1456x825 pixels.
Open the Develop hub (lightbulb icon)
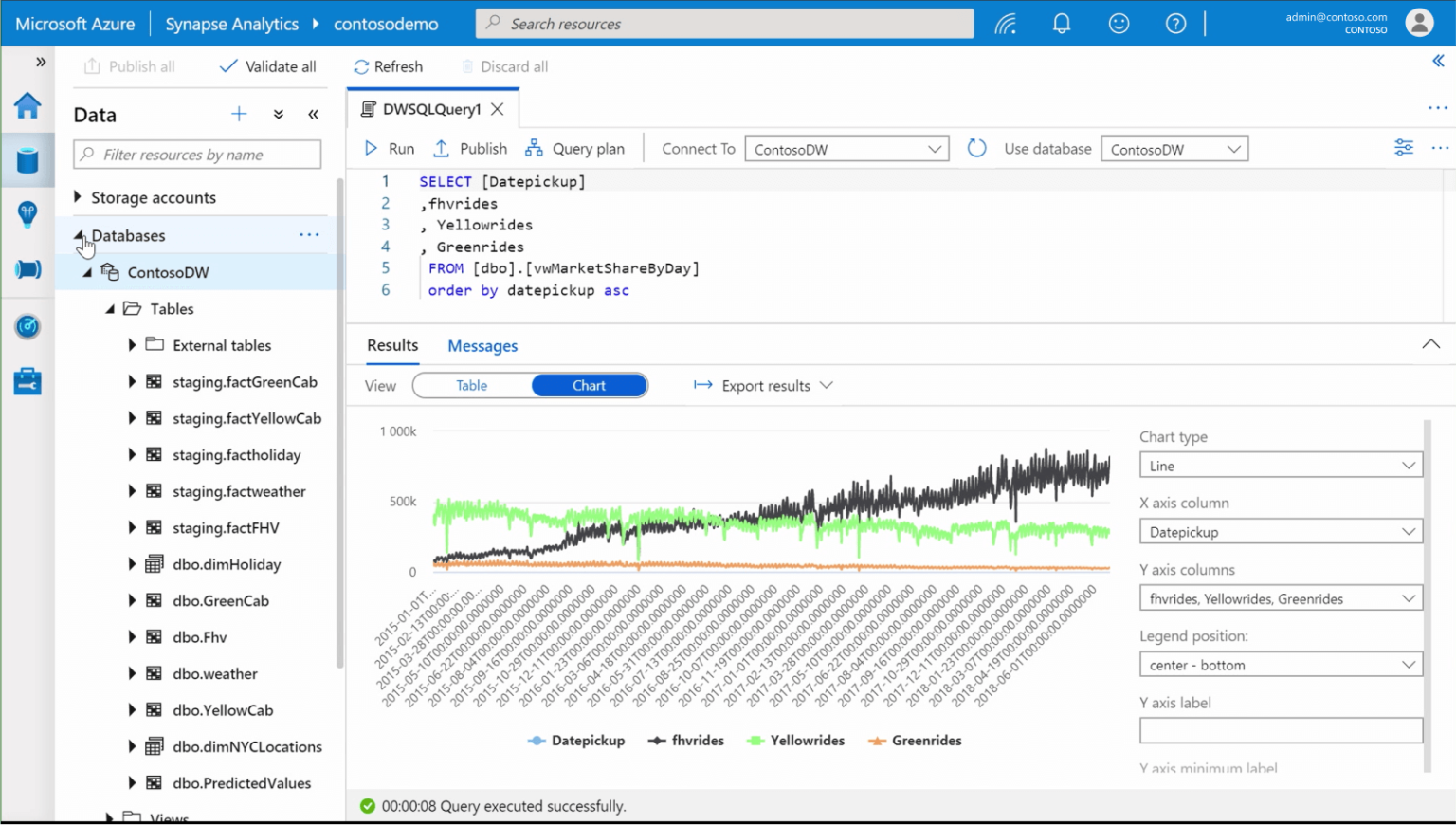point(27,213)
